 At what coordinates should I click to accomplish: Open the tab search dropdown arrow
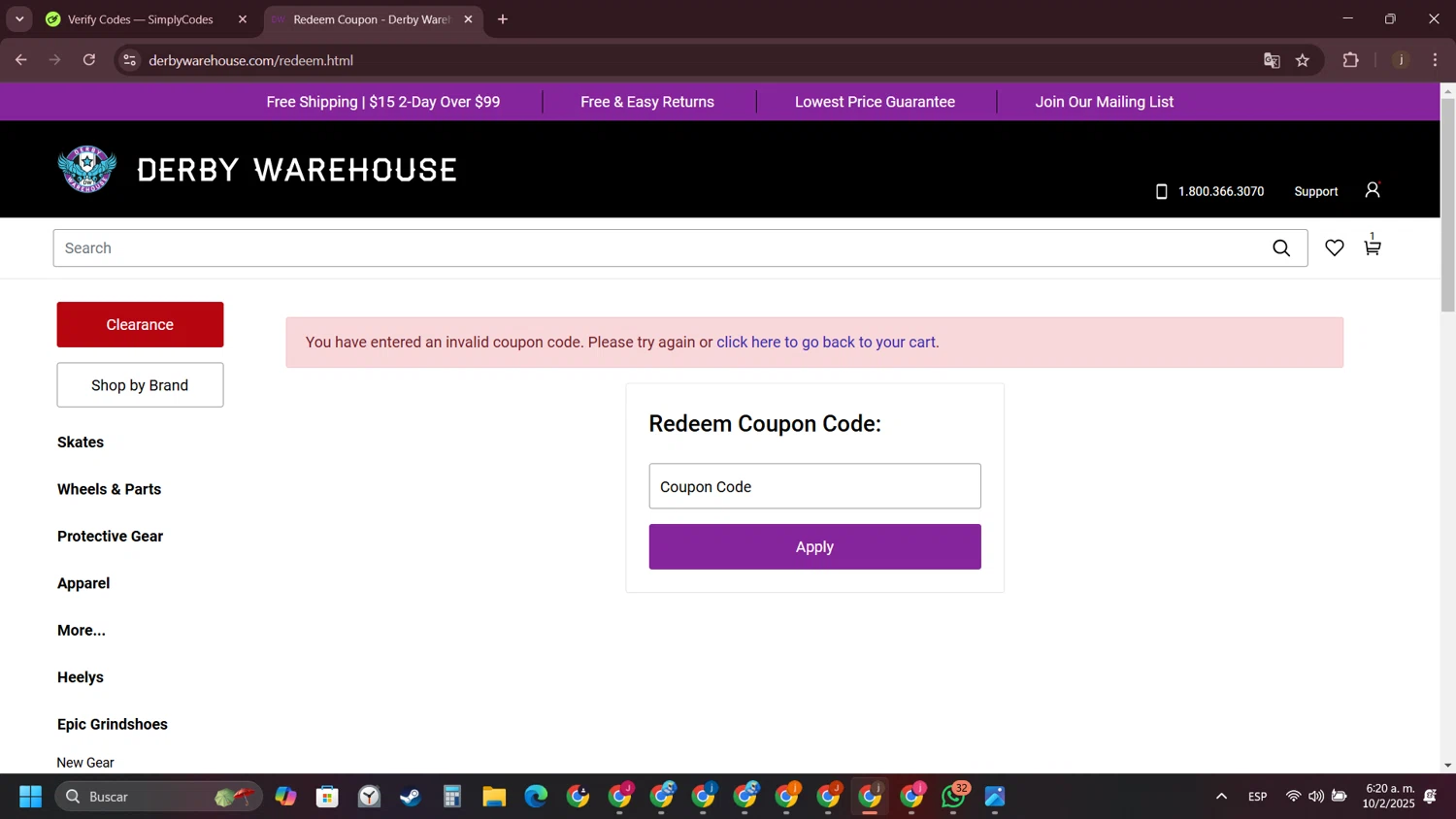tap(19, 19)
